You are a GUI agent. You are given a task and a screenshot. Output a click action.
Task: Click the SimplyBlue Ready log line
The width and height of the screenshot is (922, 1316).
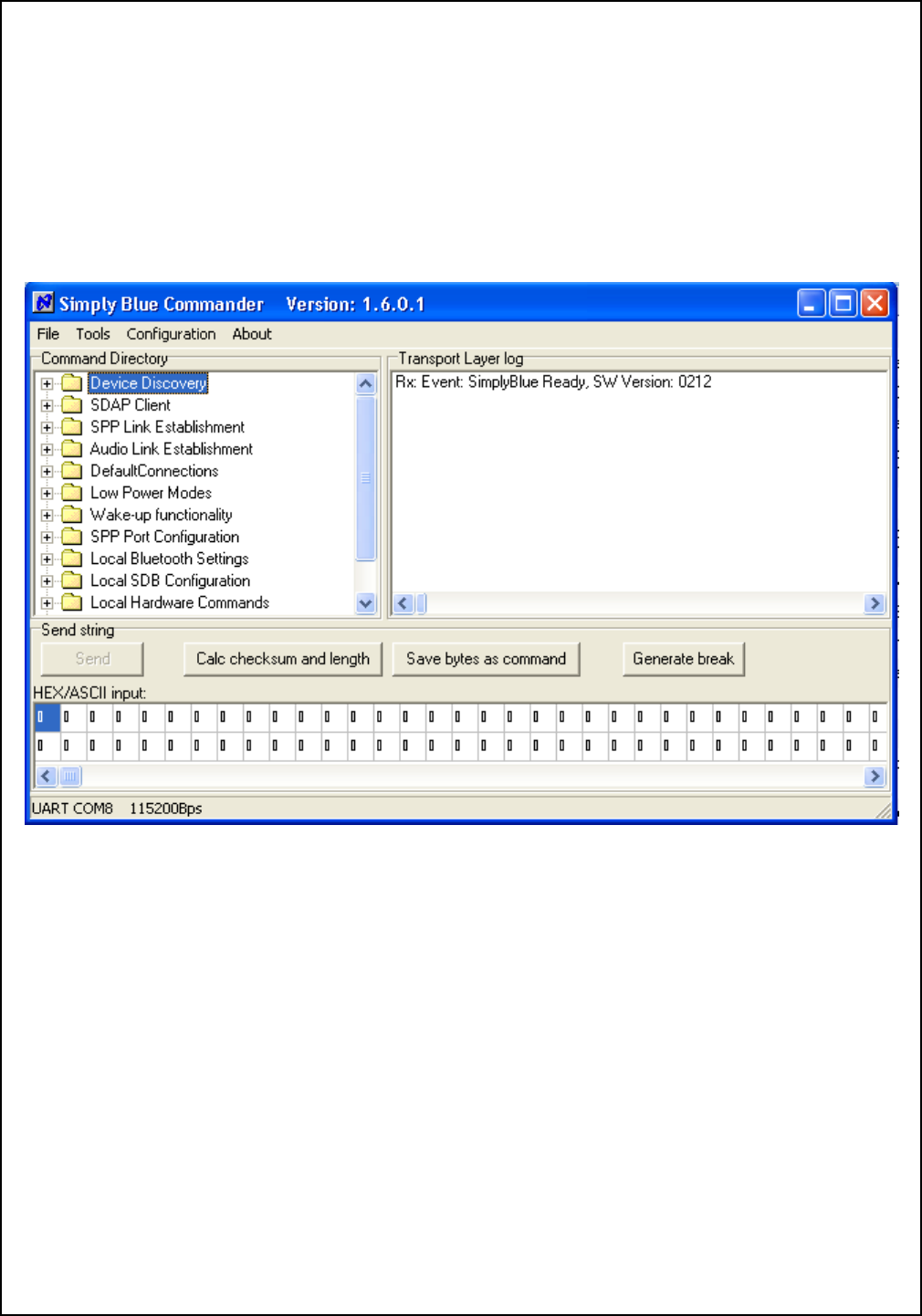click(x=553, y=381)
